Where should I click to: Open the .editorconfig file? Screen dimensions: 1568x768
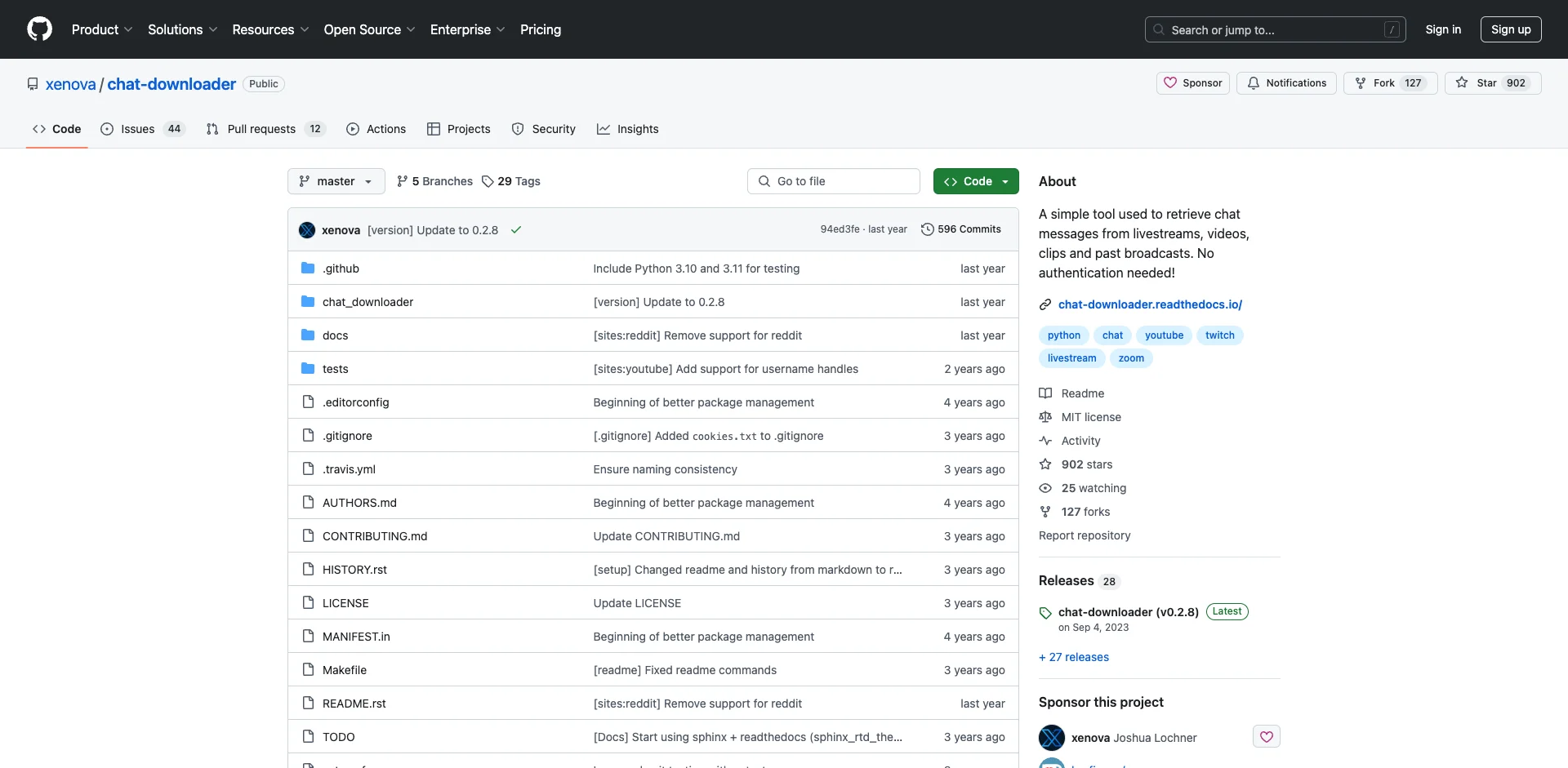point(355,402)
